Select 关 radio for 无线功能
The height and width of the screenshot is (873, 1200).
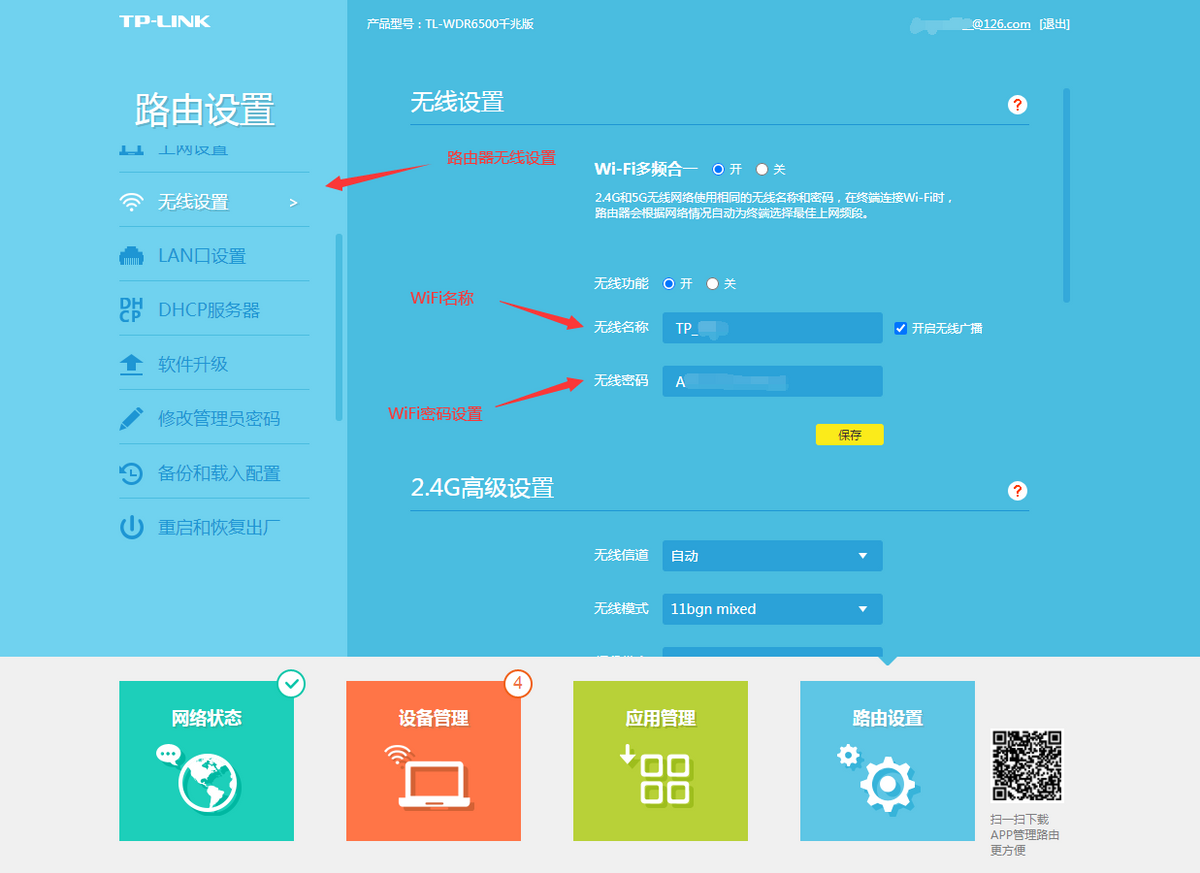[x=712, y=284]
